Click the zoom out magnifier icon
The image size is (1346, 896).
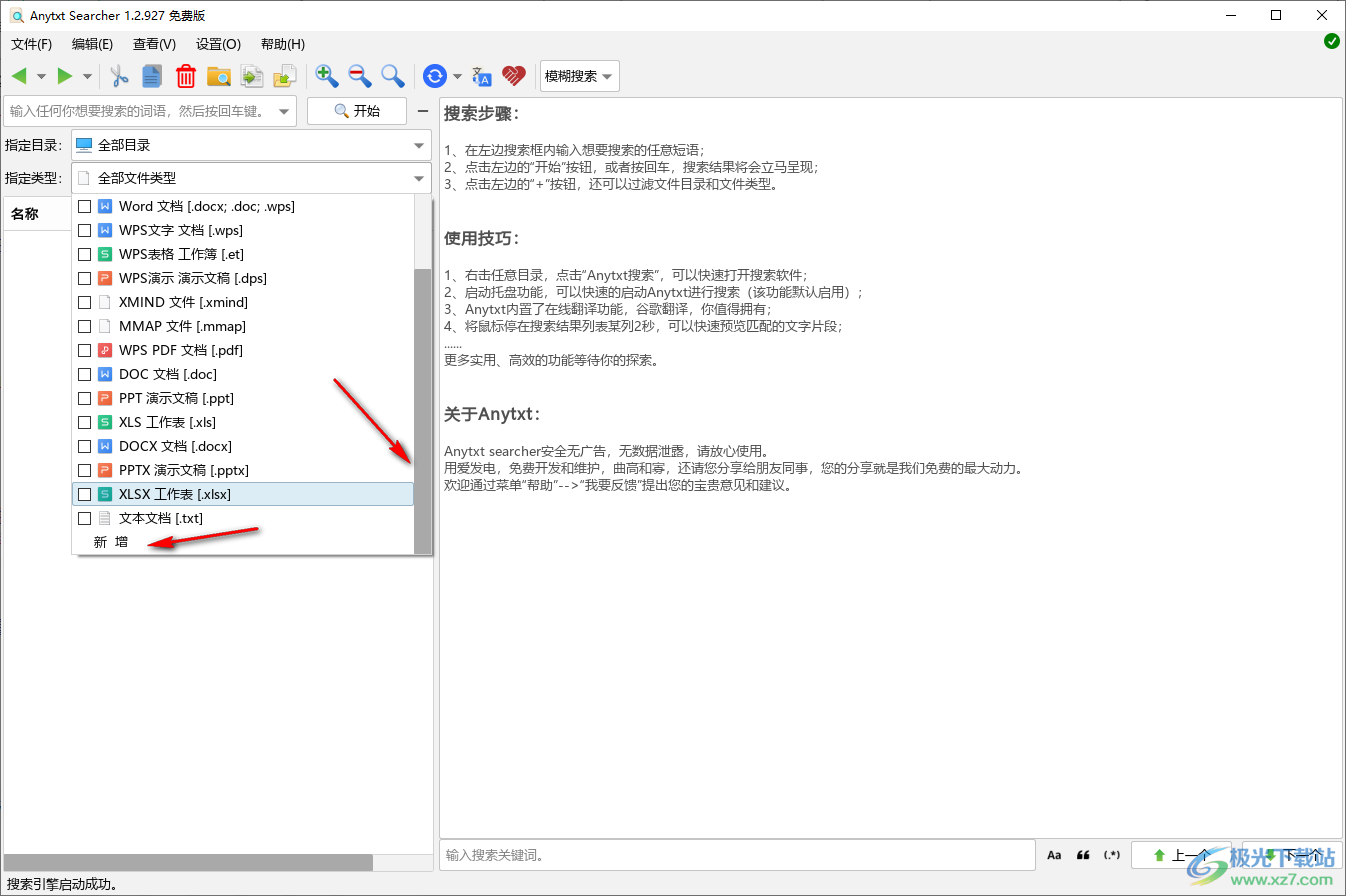click(x=360, y=76)
